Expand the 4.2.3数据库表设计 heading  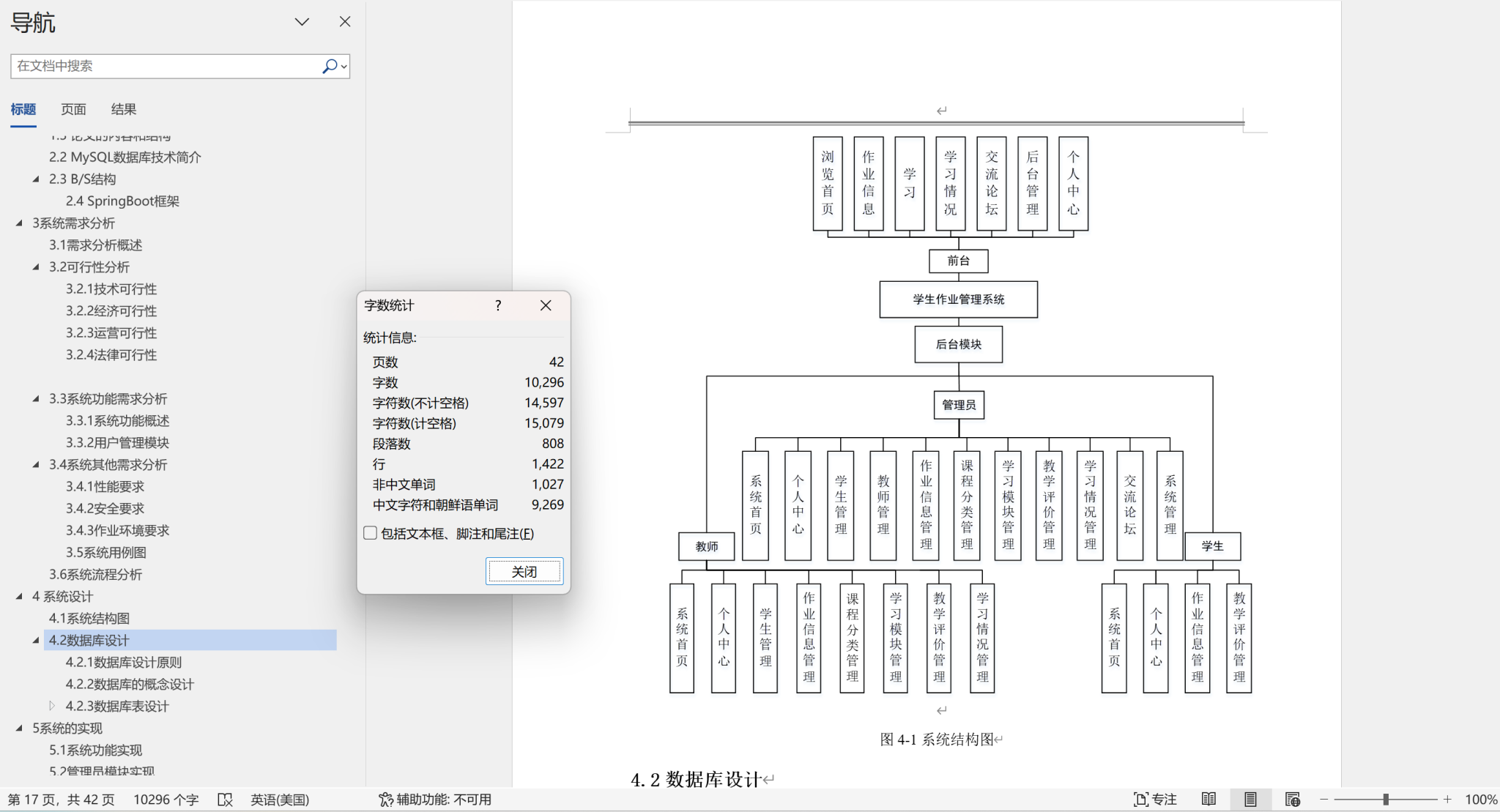52,706
